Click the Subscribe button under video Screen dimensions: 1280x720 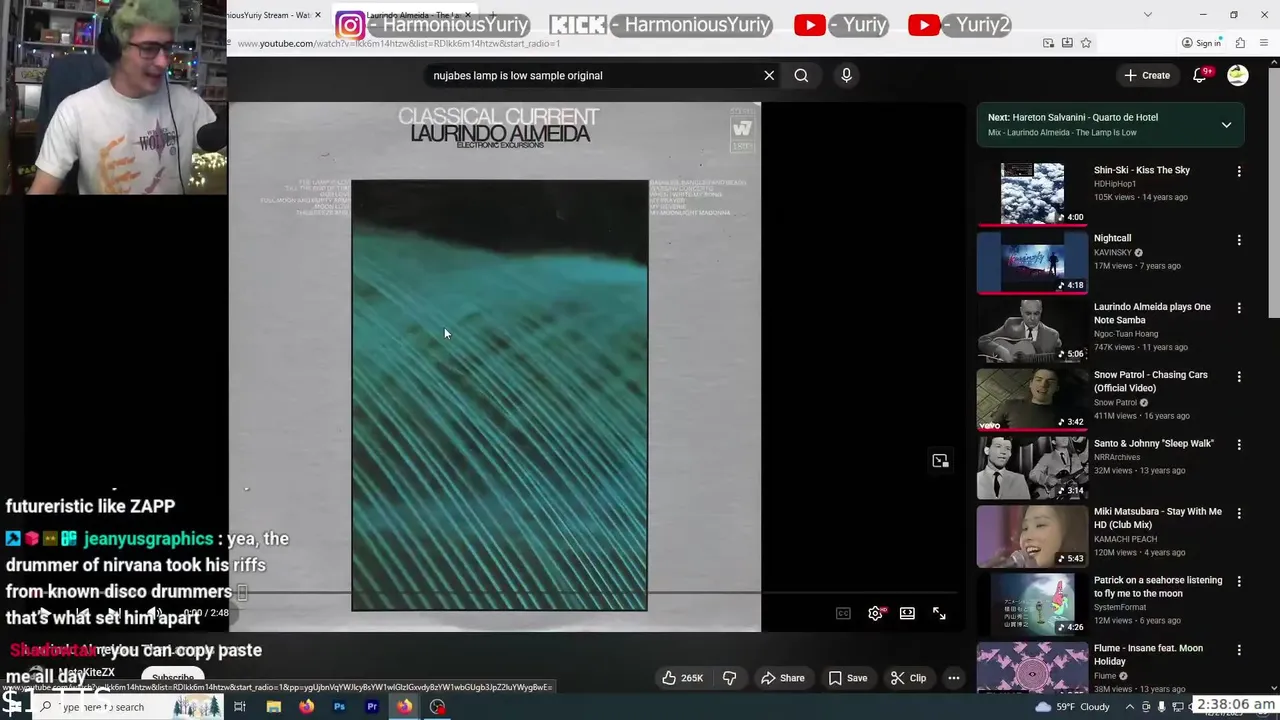[173, 677]
